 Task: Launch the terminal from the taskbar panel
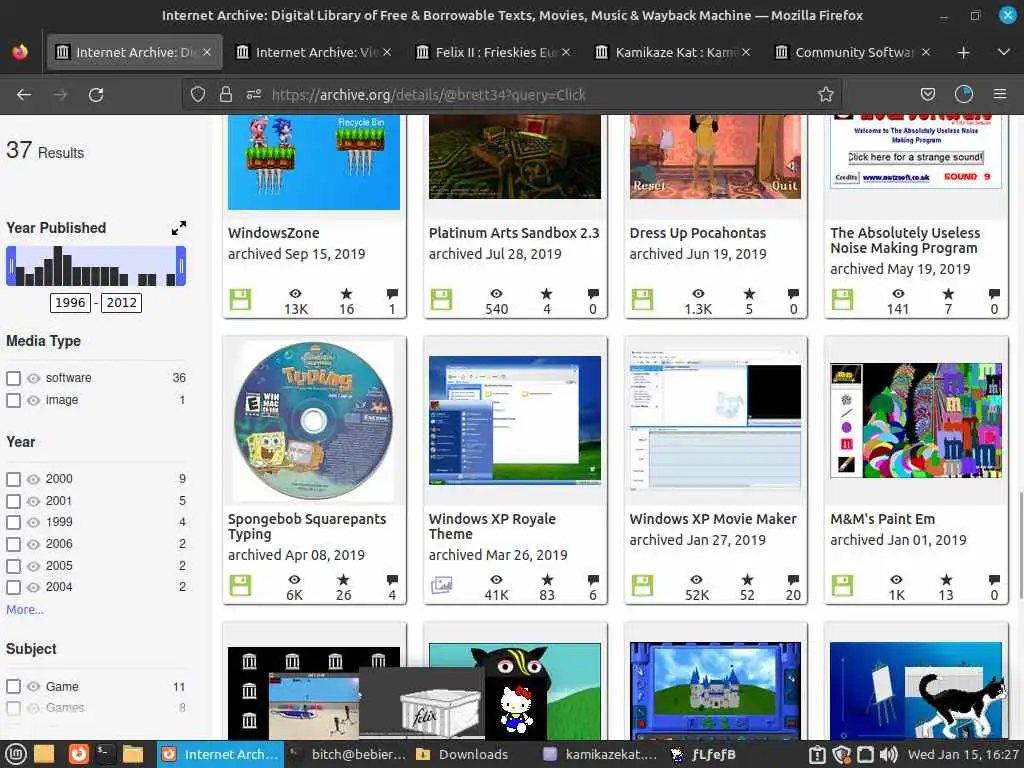pyautogui.click(x=104, y=754)
